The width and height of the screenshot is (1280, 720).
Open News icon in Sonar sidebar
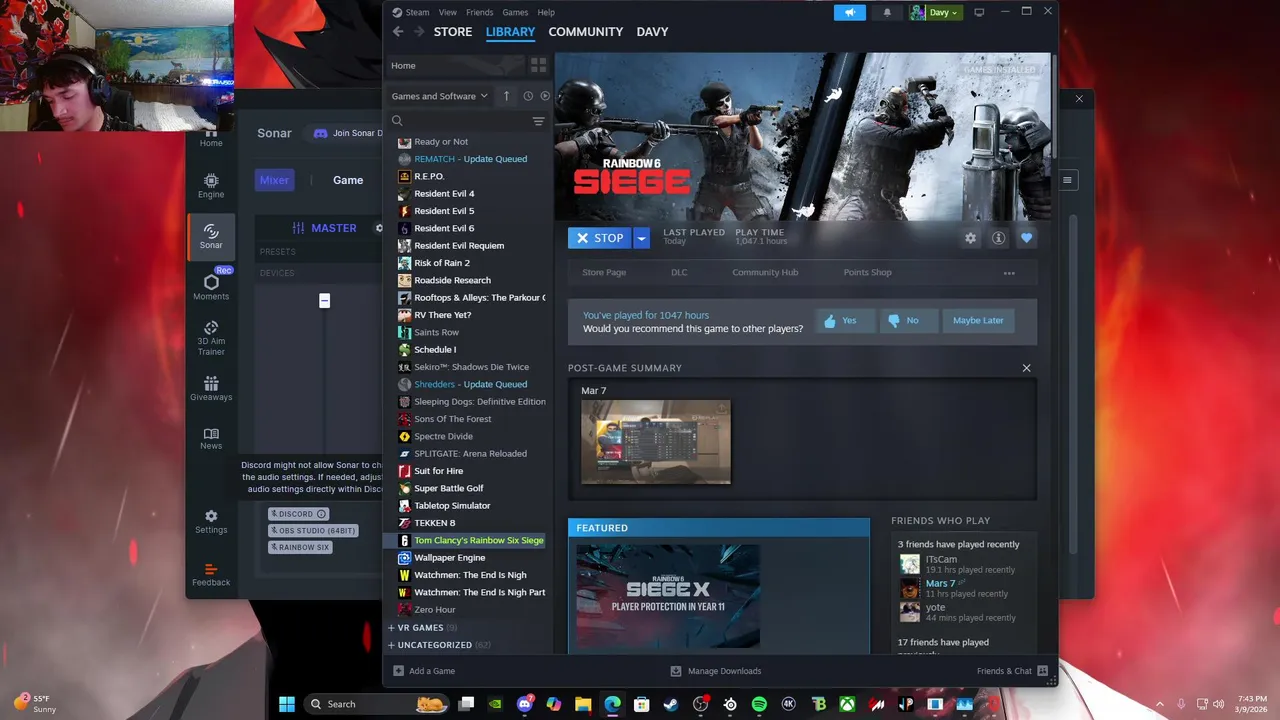(211, 438)
